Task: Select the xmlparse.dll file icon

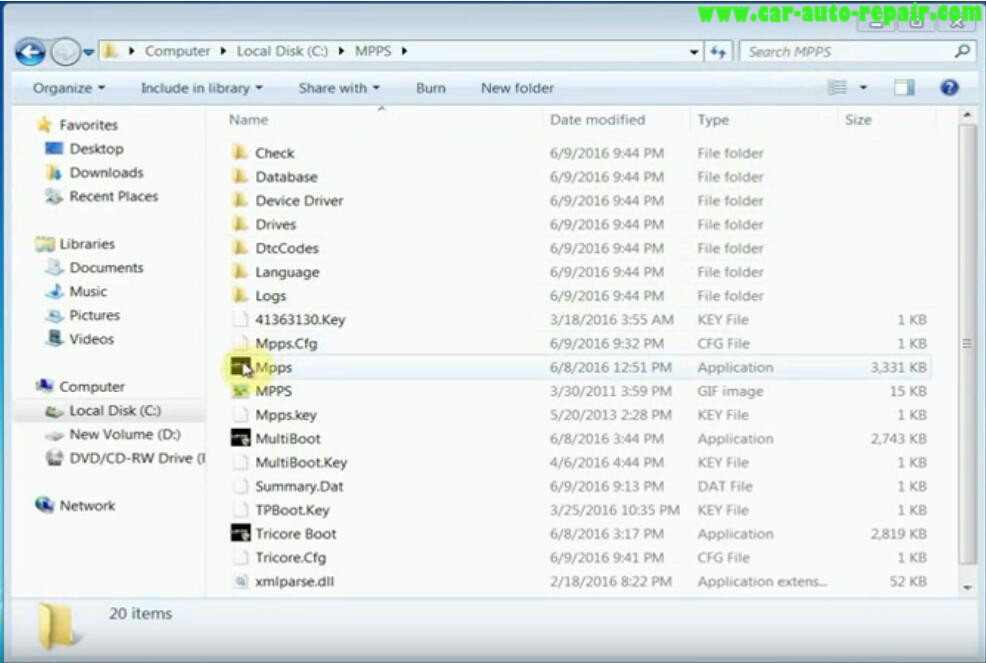Action: point(240,581)
